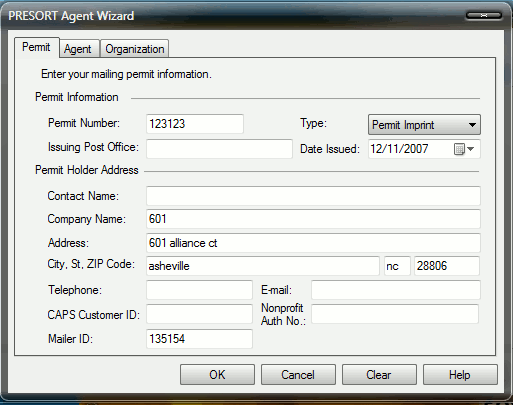513x405 pixels.
Task: Click the Contact Name field
Action: point(313,196)
